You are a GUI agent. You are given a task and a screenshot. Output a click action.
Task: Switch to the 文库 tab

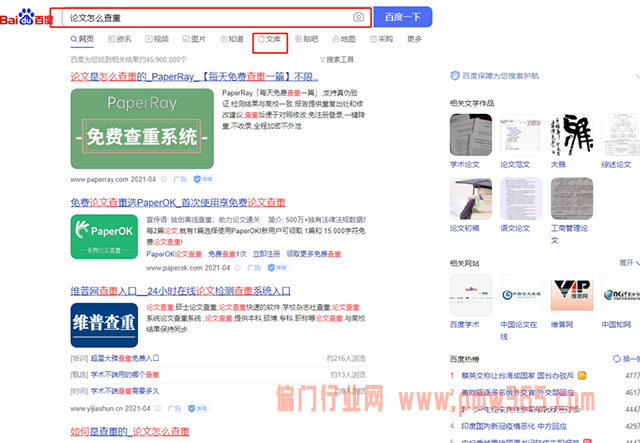point(270,39)
